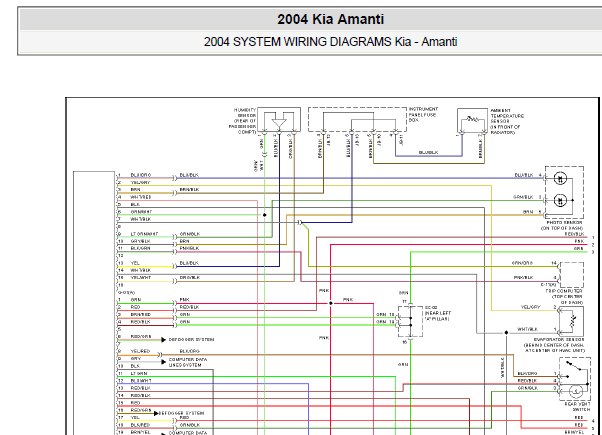Select the YEL/WHT wire label at pin 15
Screen dimensions: 602x435
pos(141,277)
